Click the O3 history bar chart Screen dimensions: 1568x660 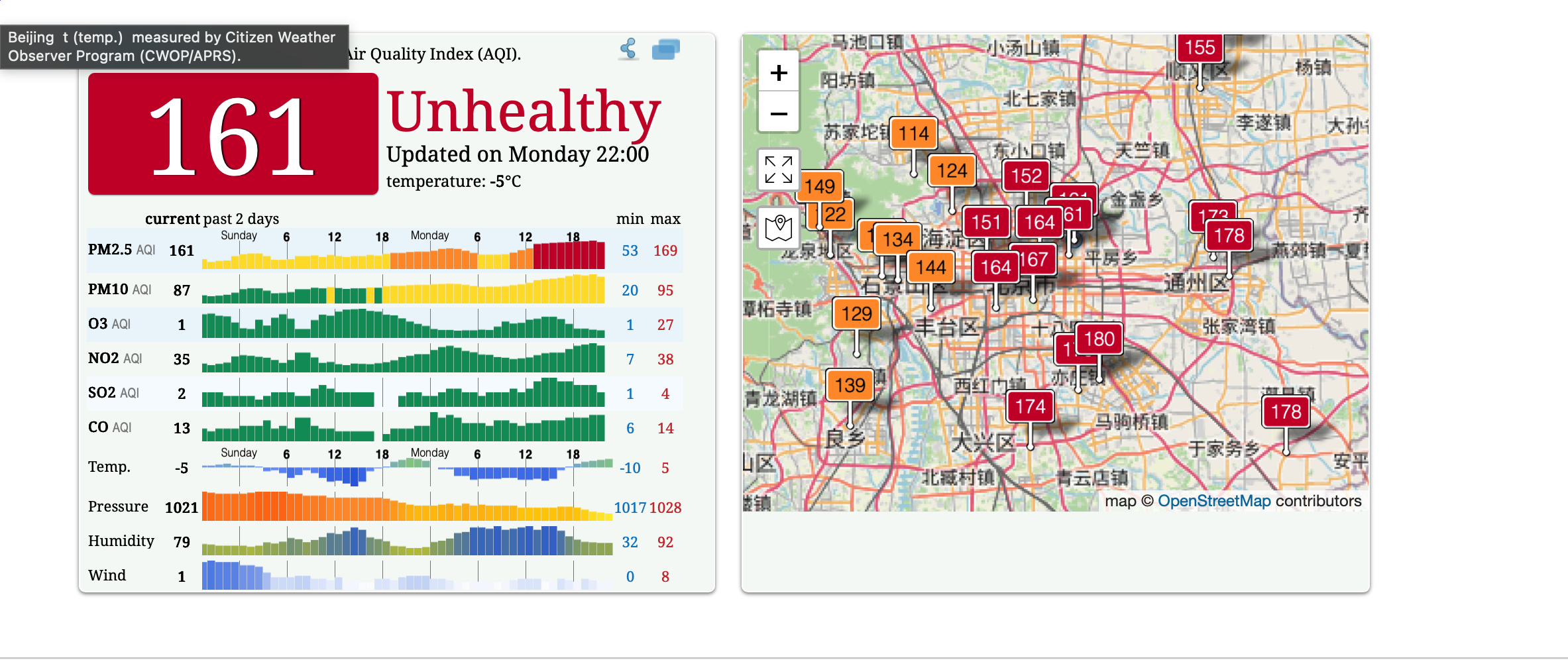404,323
